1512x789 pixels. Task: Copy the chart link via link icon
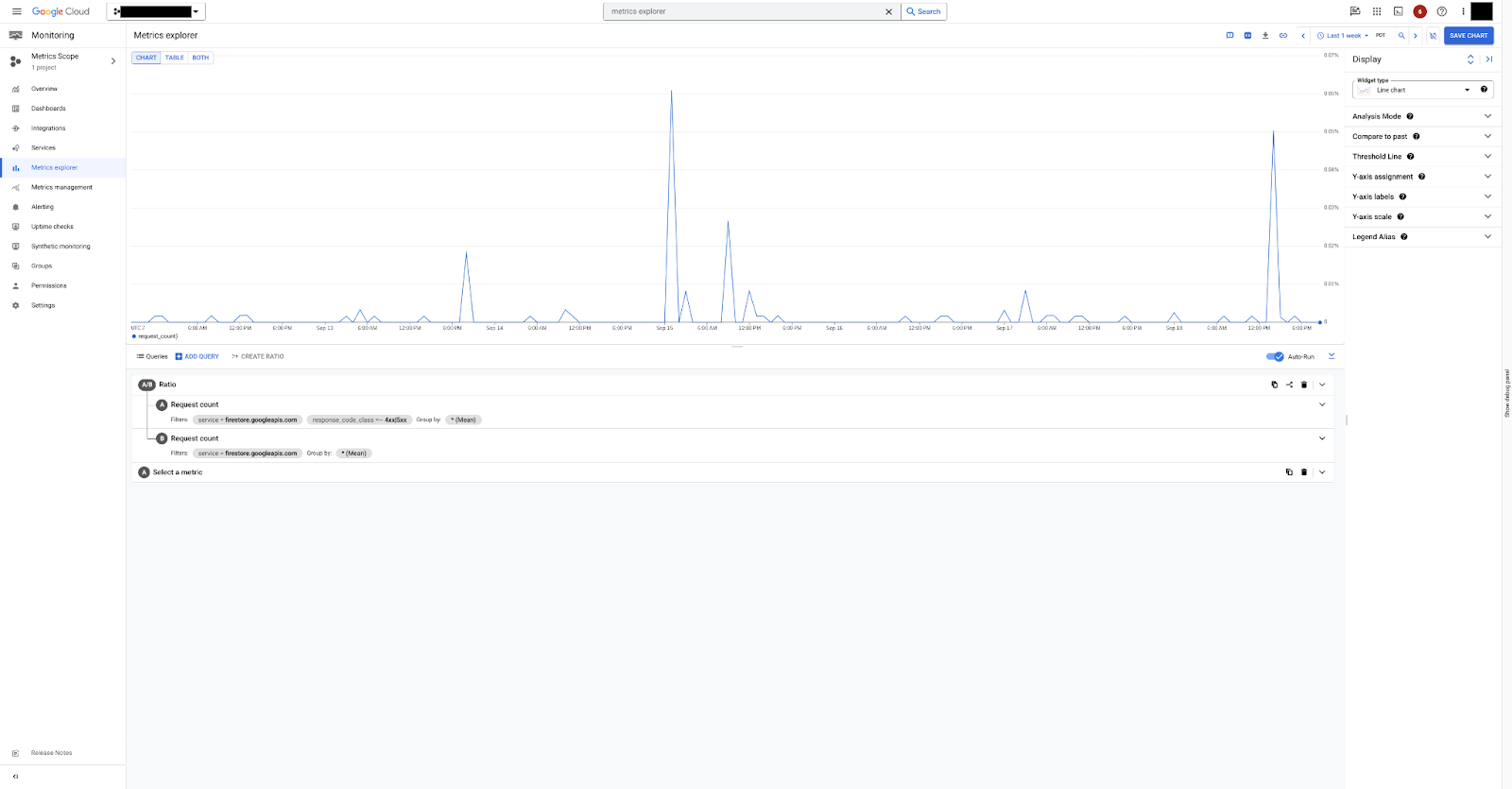pos(1283,36)
